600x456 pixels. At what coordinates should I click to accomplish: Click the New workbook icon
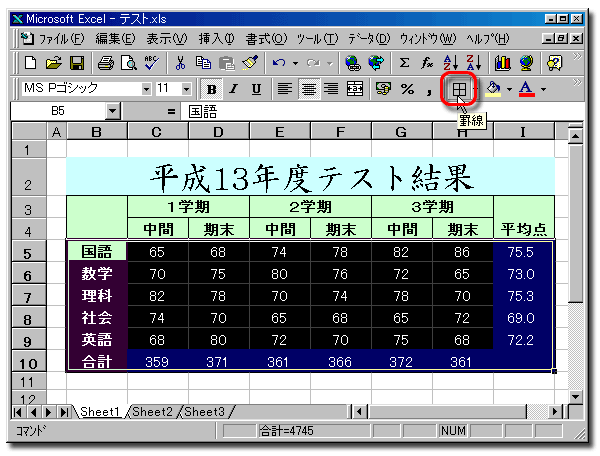pyautogui.click(x=30, y=63)
